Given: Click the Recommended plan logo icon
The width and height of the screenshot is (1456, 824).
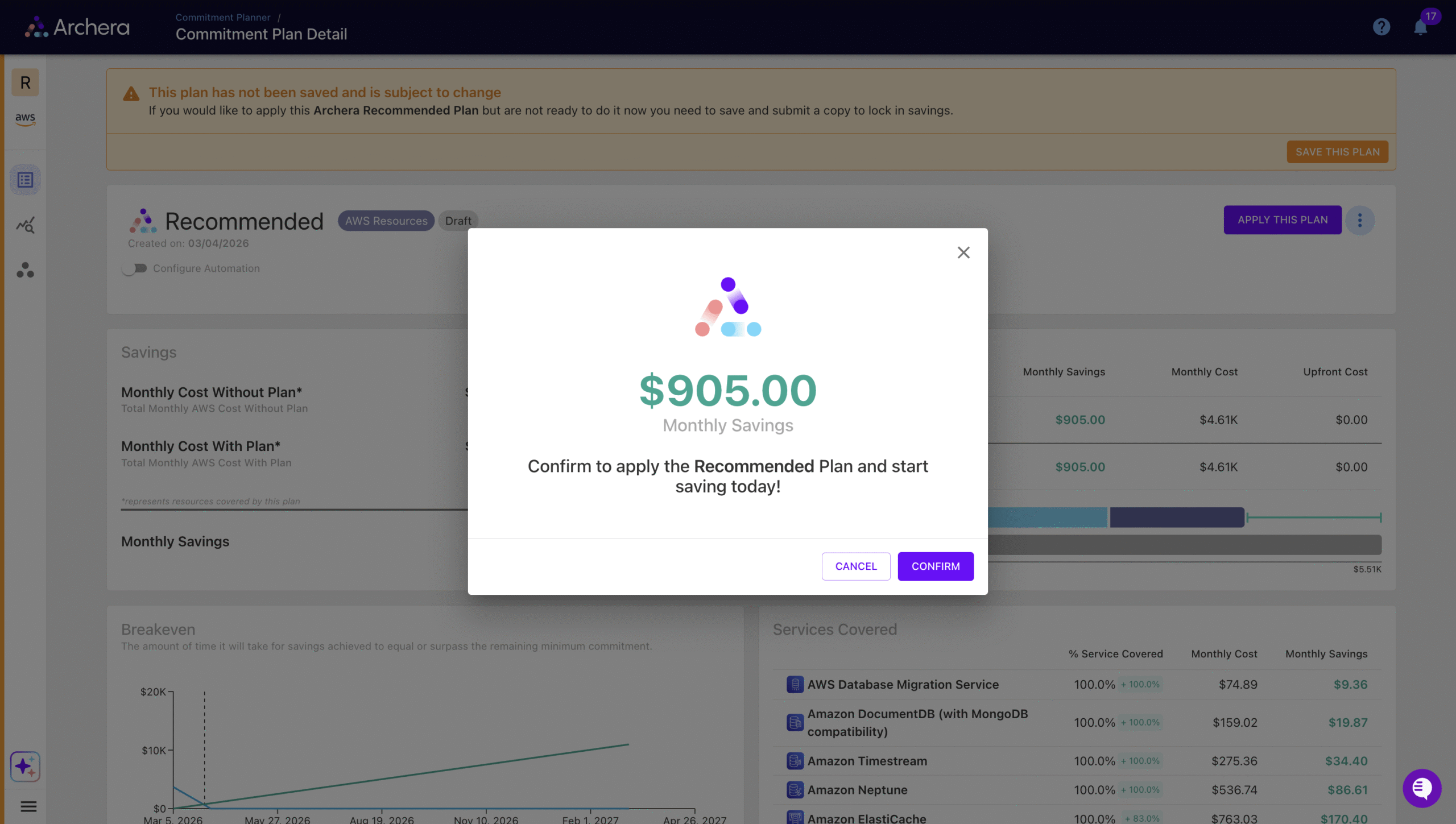Looking at the screenshot, I should [143, 221].
